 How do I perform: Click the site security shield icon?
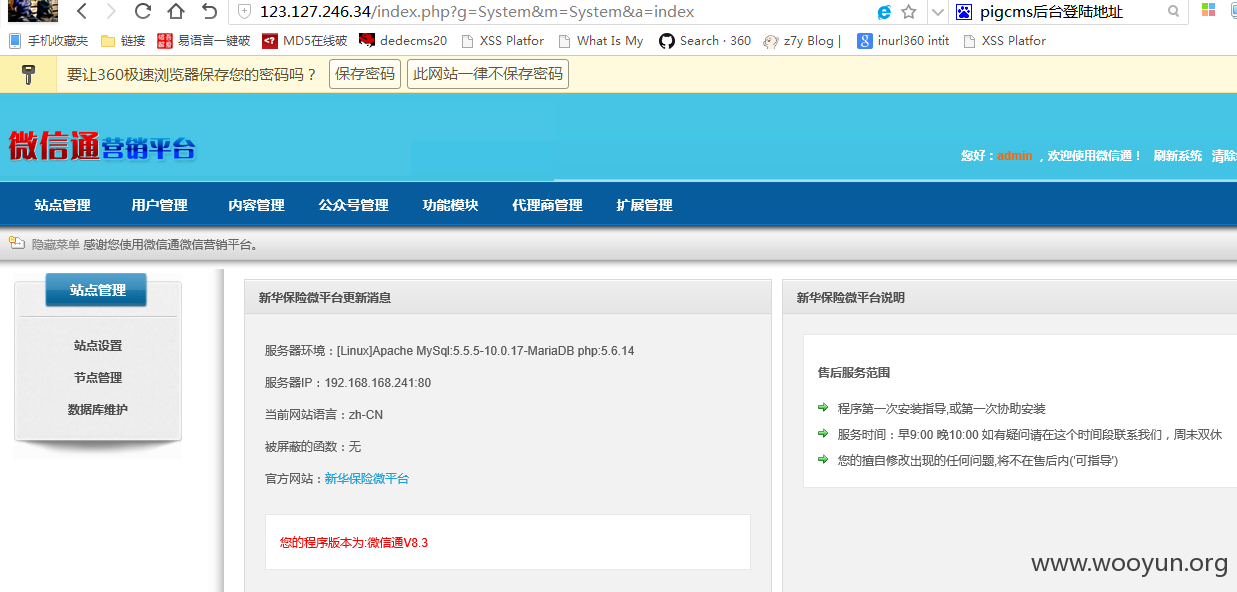point(244,12)
